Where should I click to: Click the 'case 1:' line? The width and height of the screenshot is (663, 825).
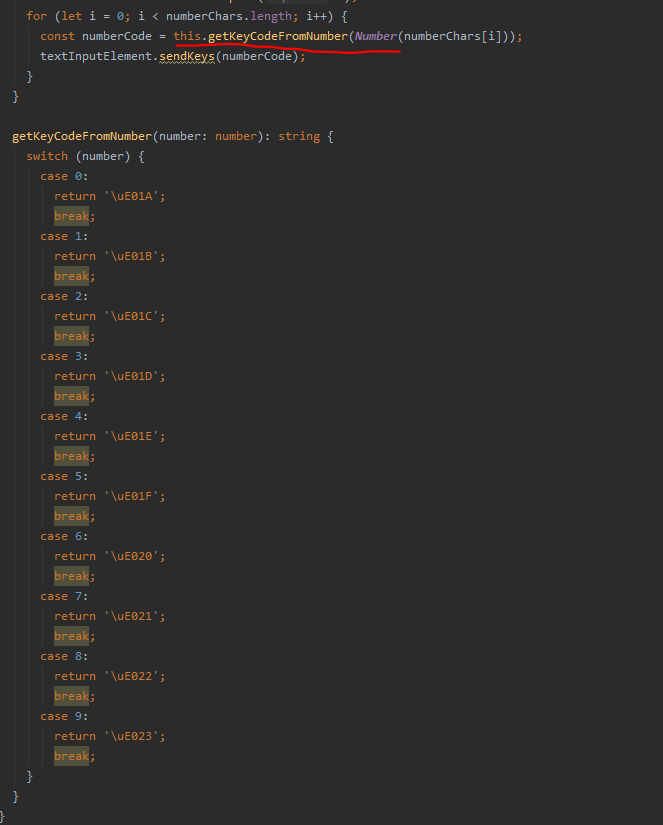(x=64, y=236)
